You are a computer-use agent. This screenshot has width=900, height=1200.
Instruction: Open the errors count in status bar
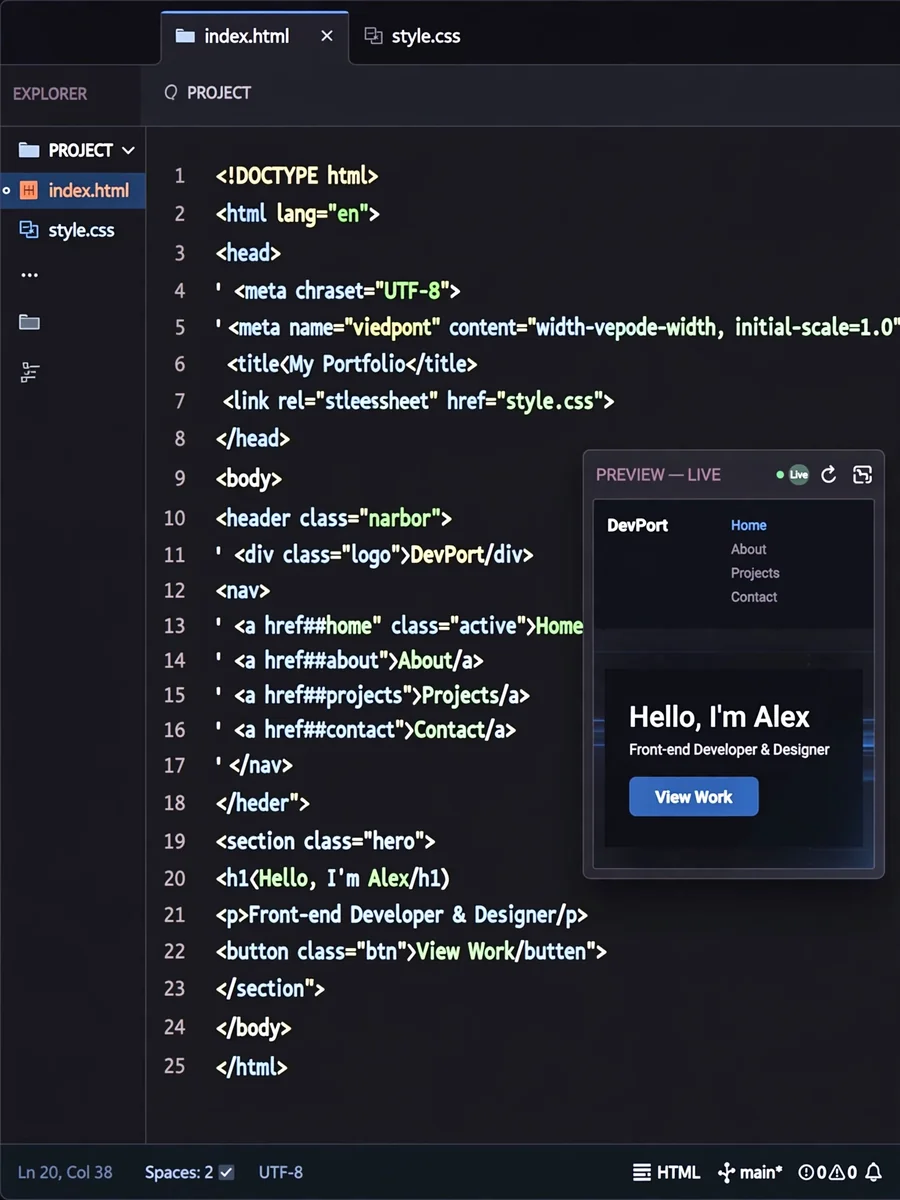pos(812,1172)
